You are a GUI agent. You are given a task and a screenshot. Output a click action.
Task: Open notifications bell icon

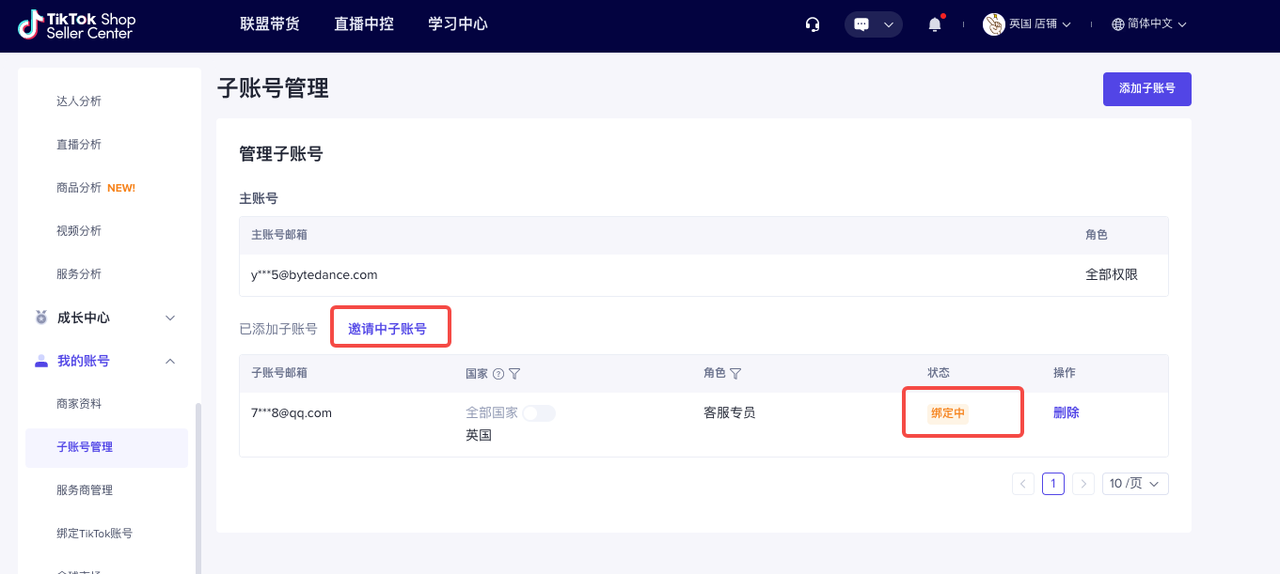(x=935, y=25)
